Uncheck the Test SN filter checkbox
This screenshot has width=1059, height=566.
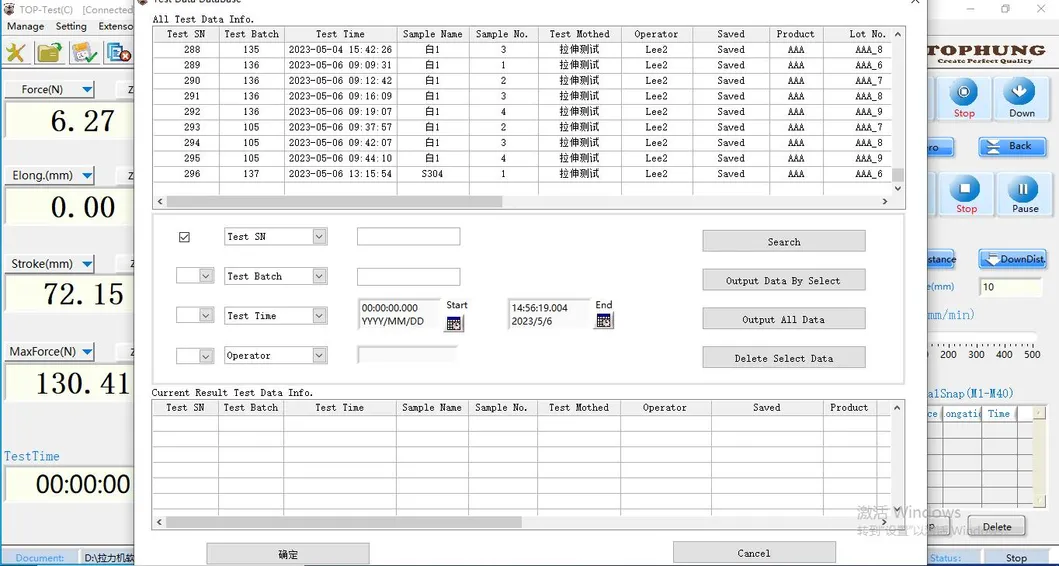[184, 237]
